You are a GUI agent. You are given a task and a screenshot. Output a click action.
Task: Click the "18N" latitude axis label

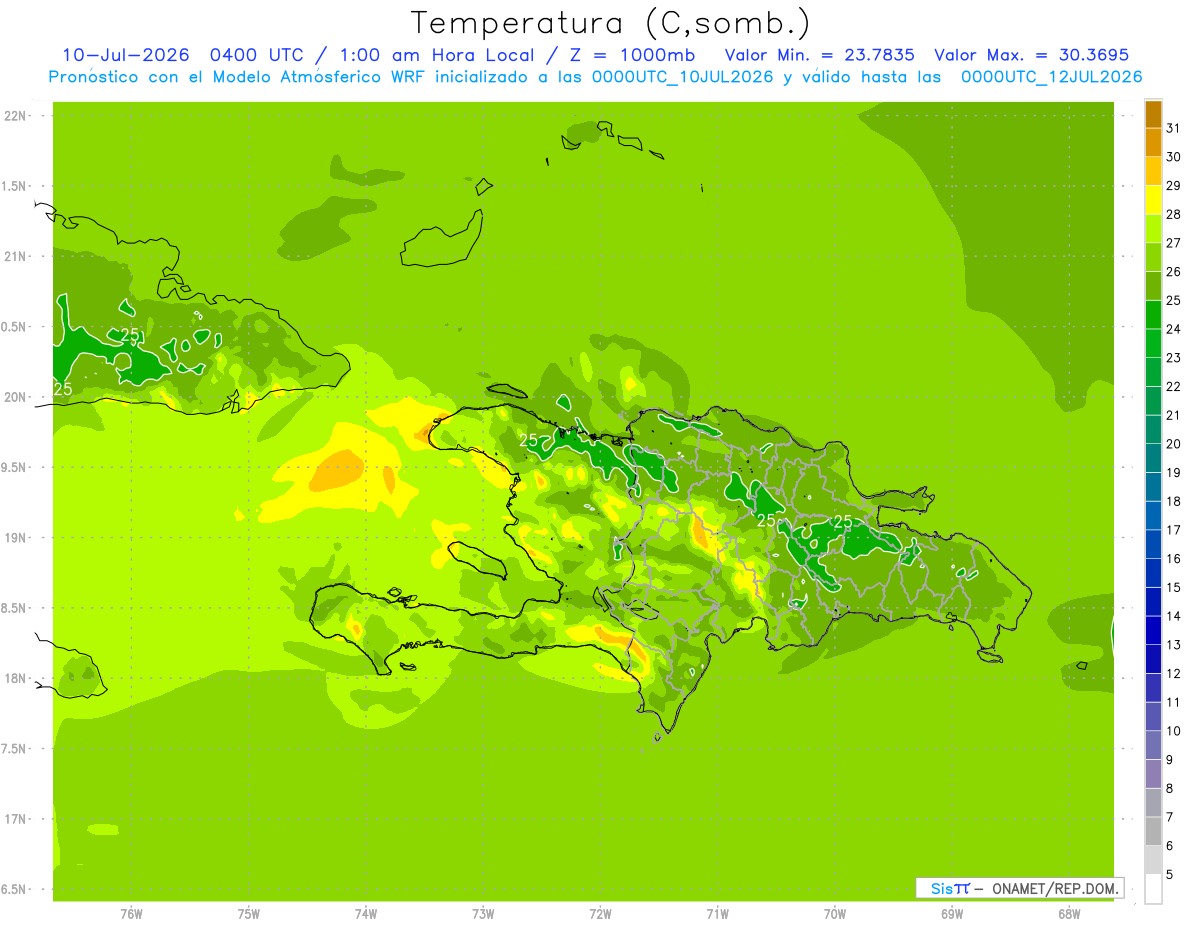pyautogui.click(x=16, y=678)
